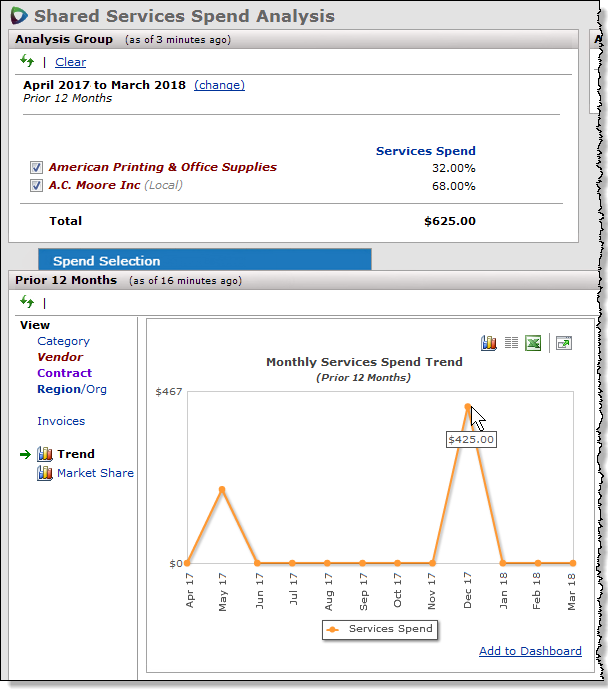Click the chart icon beside Trend
The width and height of the screenshot is (608, 690).
click(x=45, y=454)
